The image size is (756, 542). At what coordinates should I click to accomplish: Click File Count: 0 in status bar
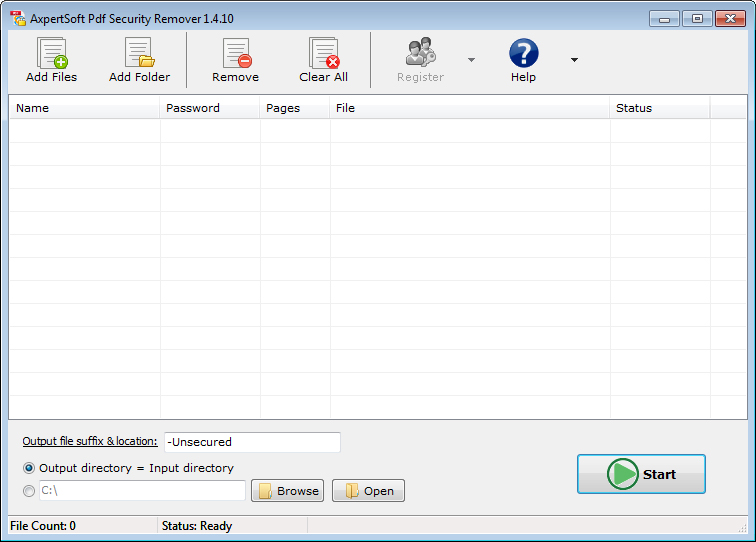pos(43,526)
